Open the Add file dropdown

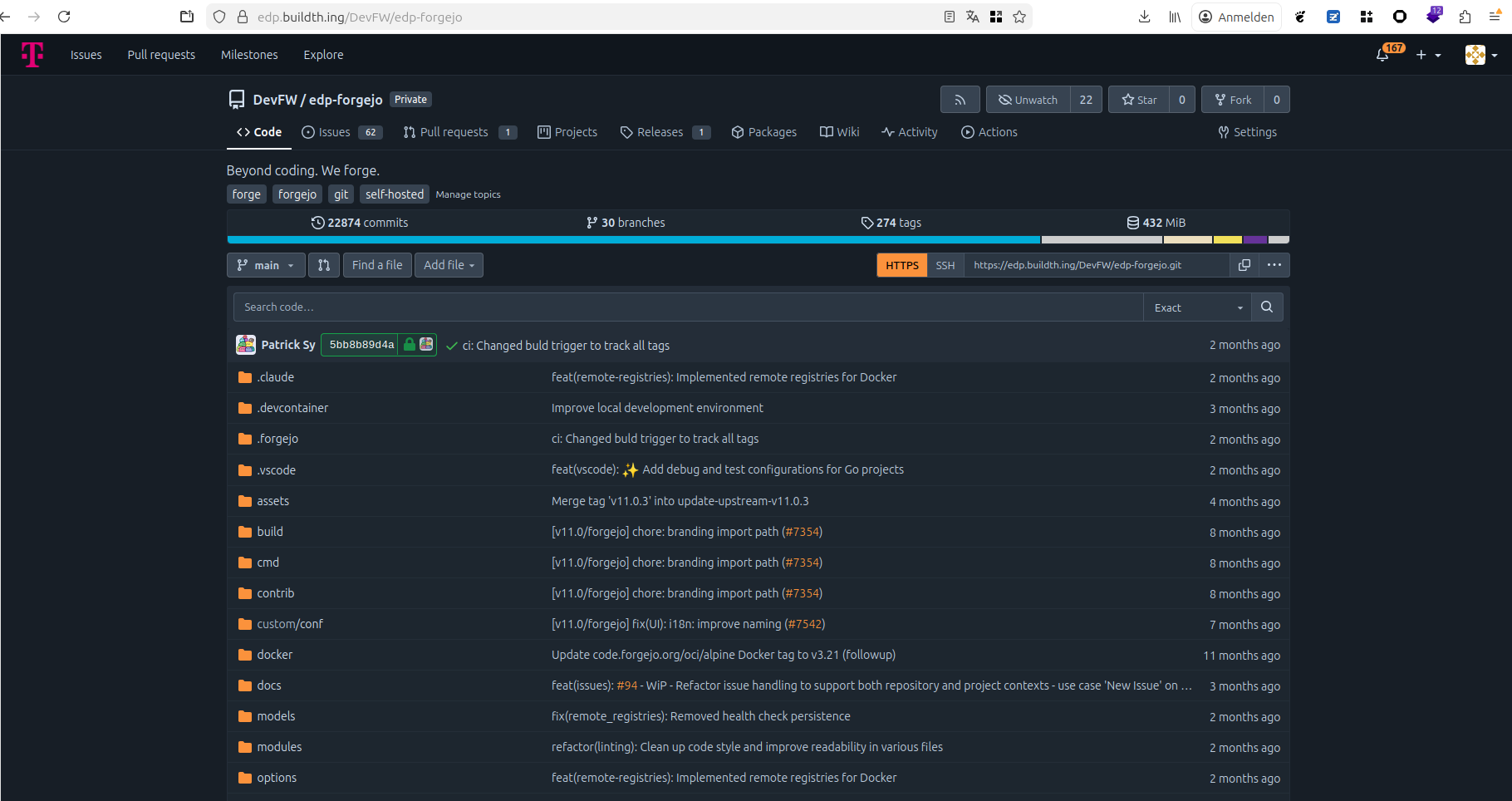tap(449, 265)
